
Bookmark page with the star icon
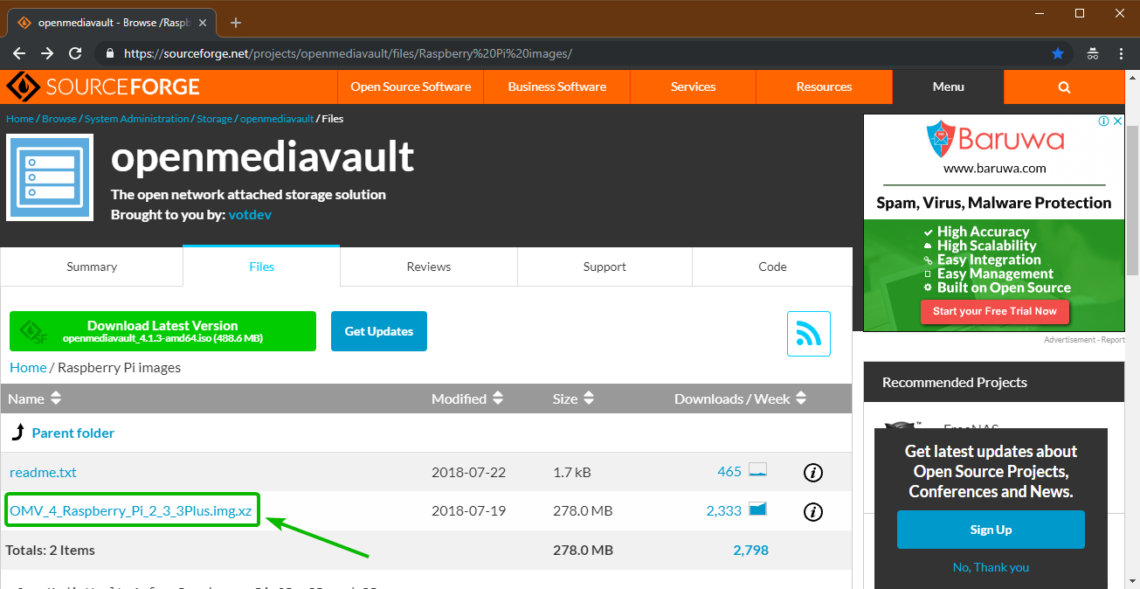pyautogui.click(x=1058, y=53)
